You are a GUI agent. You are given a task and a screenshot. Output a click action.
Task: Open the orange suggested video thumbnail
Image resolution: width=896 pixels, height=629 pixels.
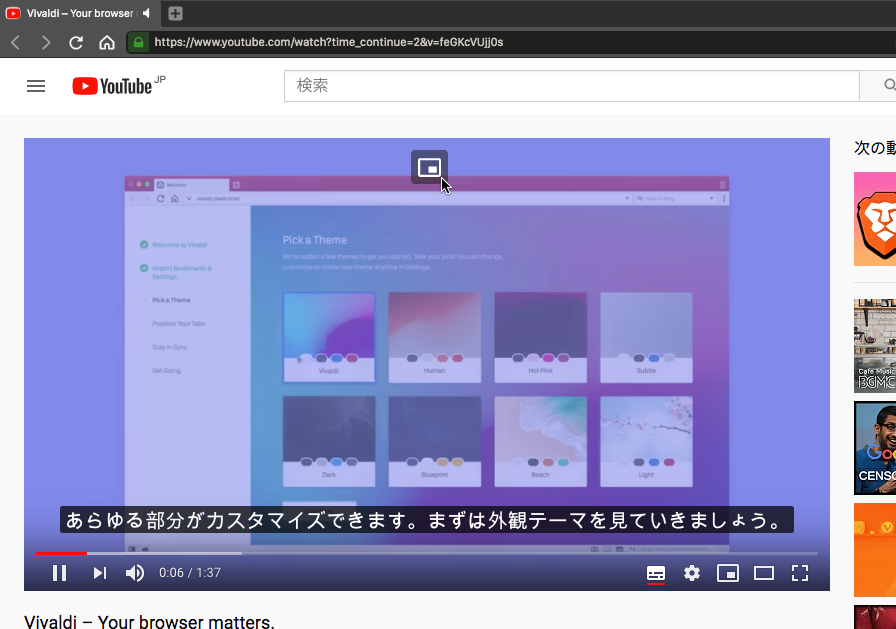(875, 550)
